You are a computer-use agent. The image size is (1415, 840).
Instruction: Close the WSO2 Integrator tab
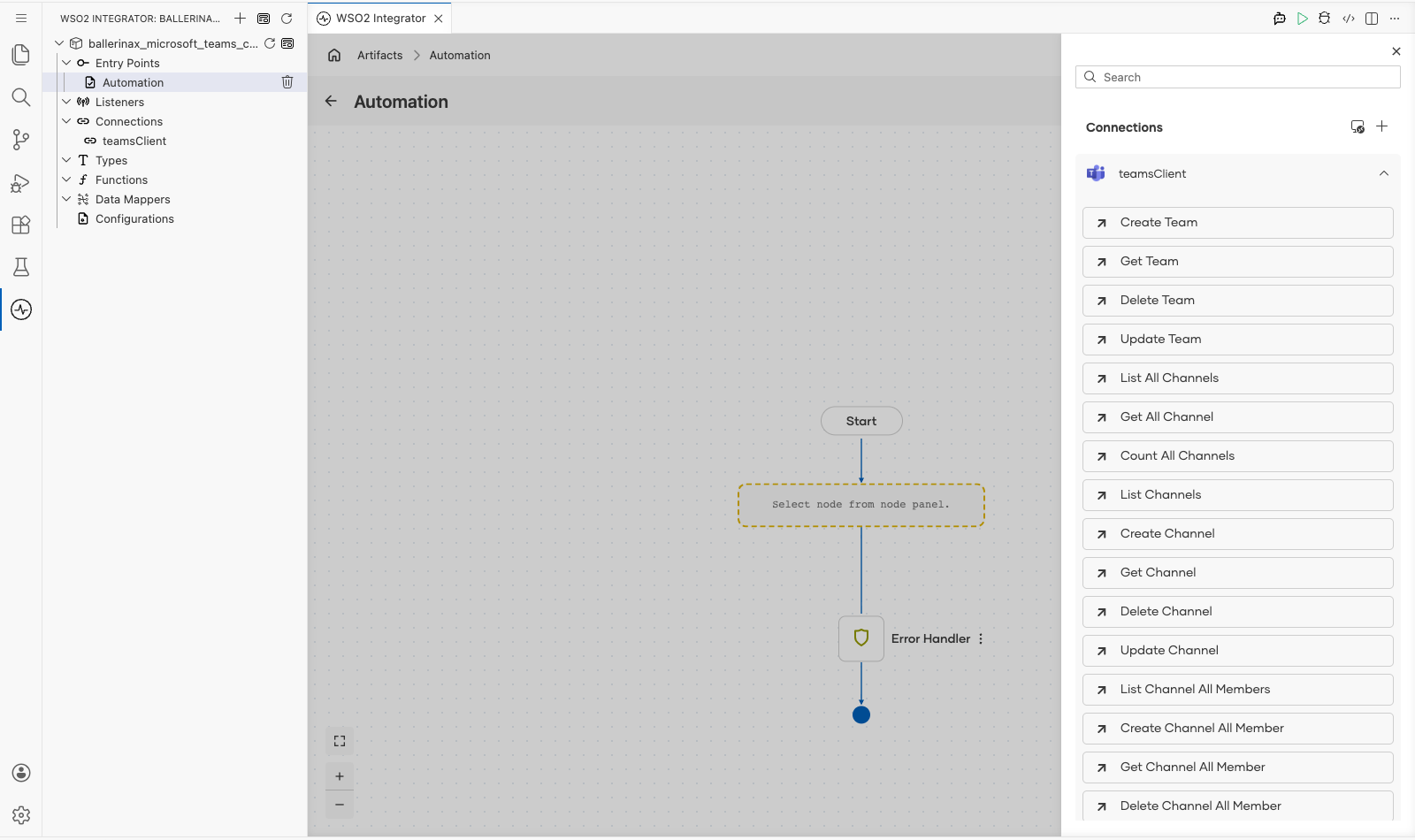(x=439, y=18)
